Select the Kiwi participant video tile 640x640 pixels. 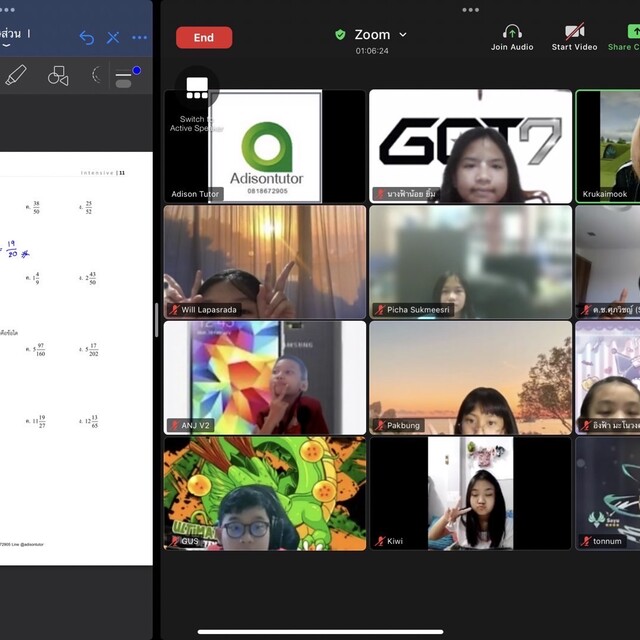(x=470, y=492)
